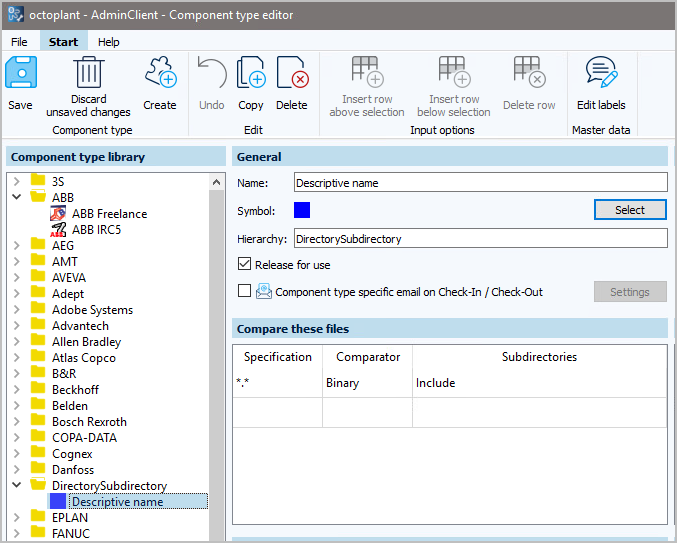Select the ABB IRC5 robot icon
677x543 pixels.
(58, 229)
